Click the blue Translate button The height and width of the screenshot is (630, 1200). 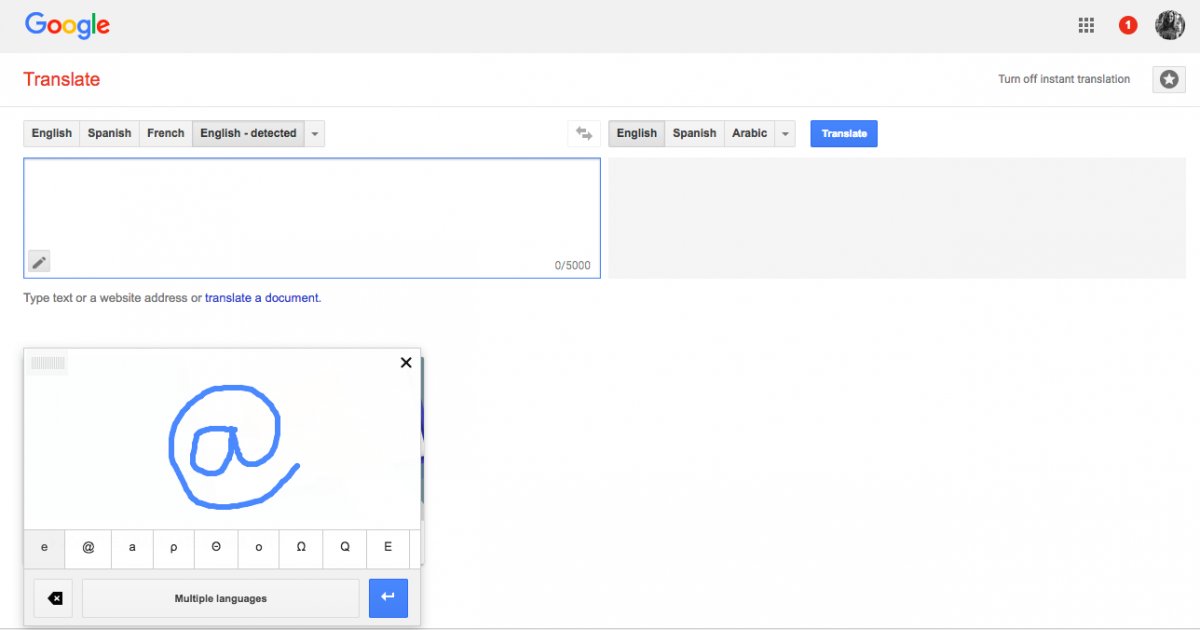click(x=843, y=134)
